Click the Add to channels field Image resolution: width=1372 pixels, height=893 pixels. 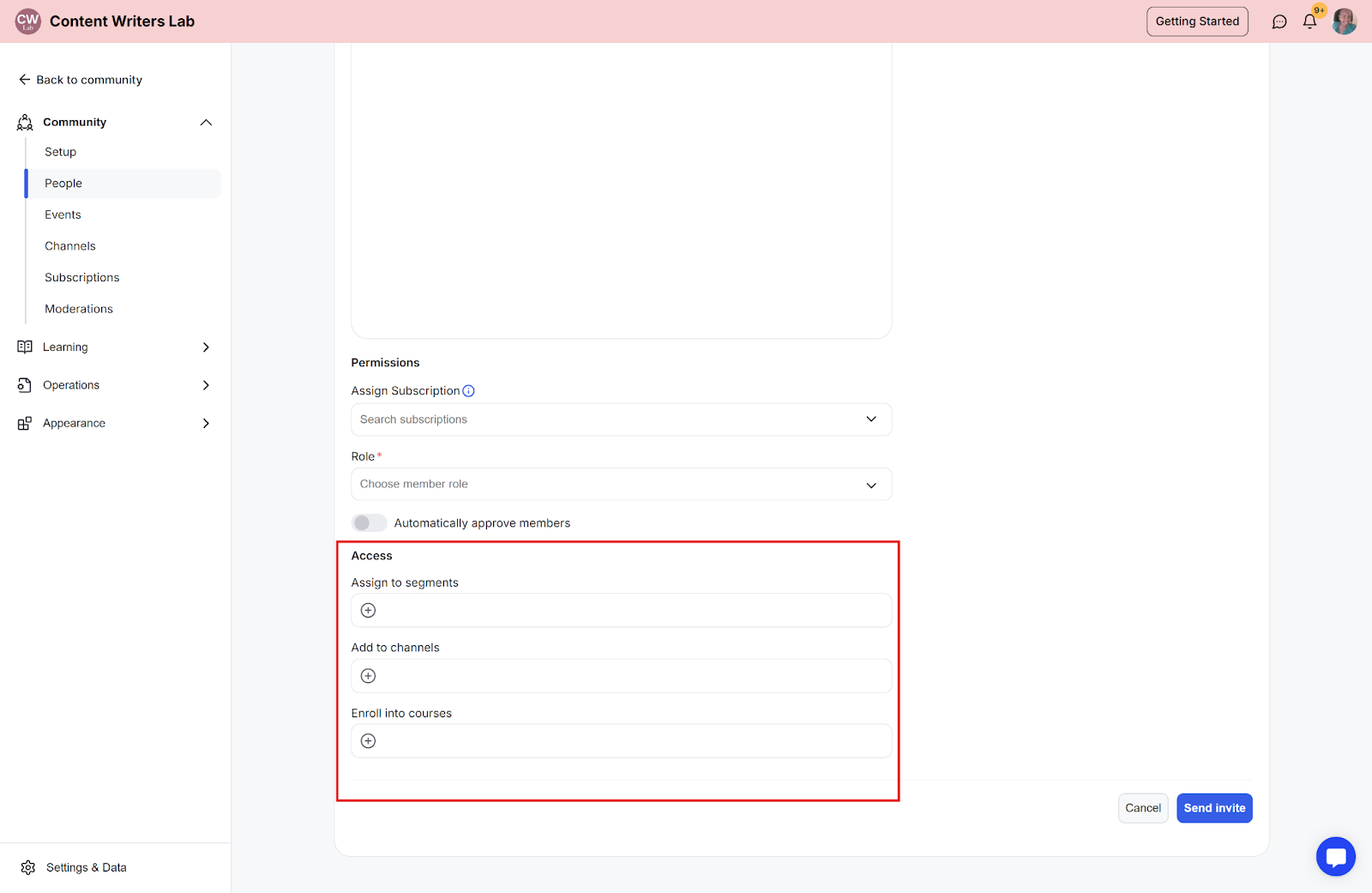[622, 676]
